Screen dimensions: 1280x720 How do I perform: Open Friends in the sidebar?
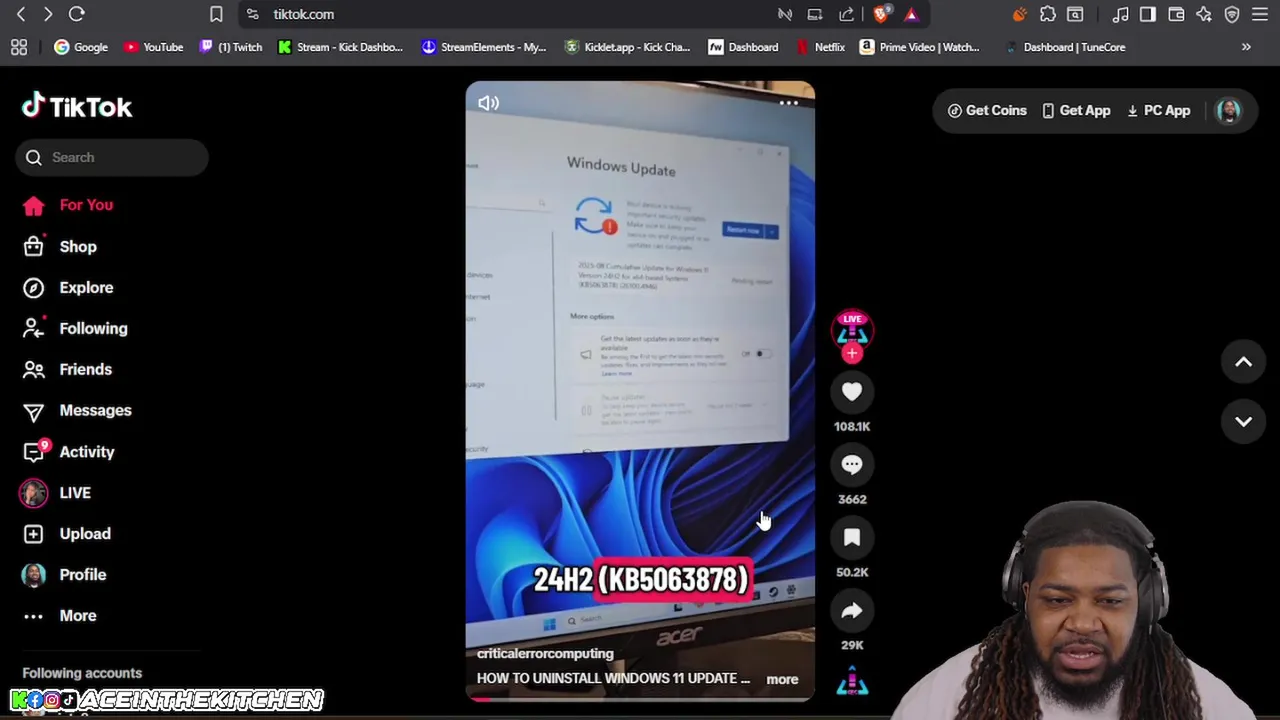tap(69, 369)
